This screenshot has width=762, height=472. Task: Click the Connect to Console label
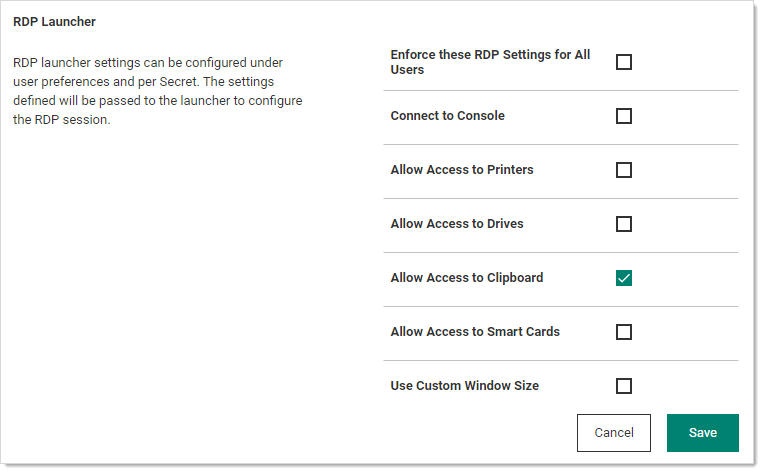tap(447, 116)
